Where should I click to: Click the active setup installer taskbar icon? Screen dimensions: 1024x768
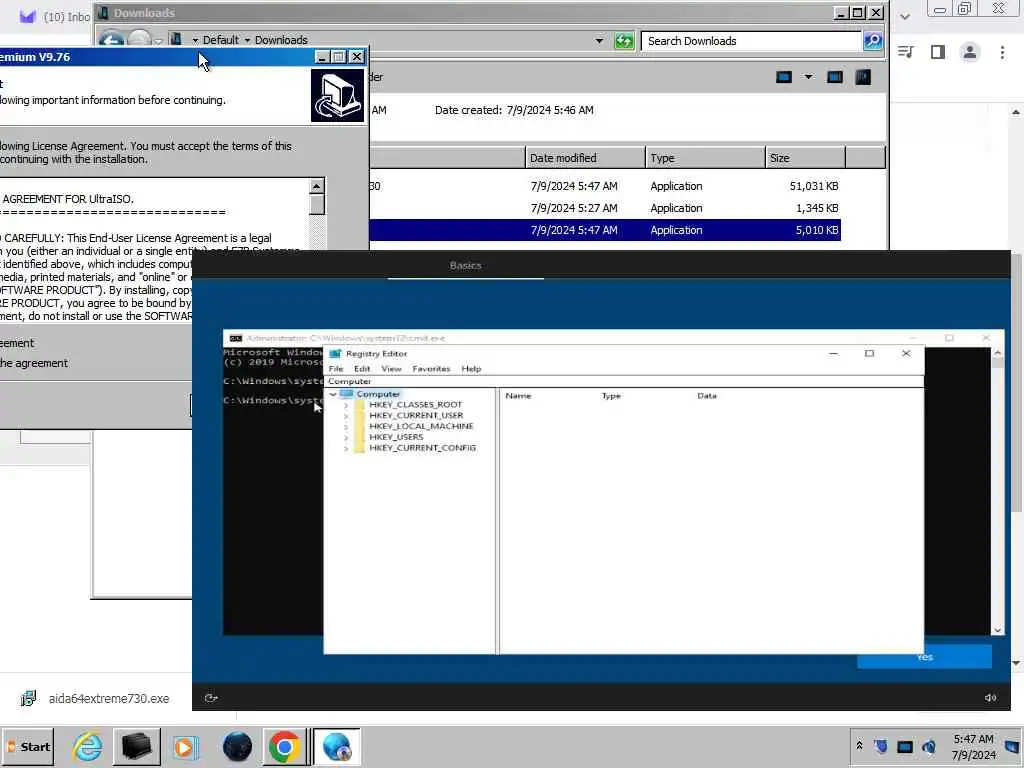pos(336,746)
